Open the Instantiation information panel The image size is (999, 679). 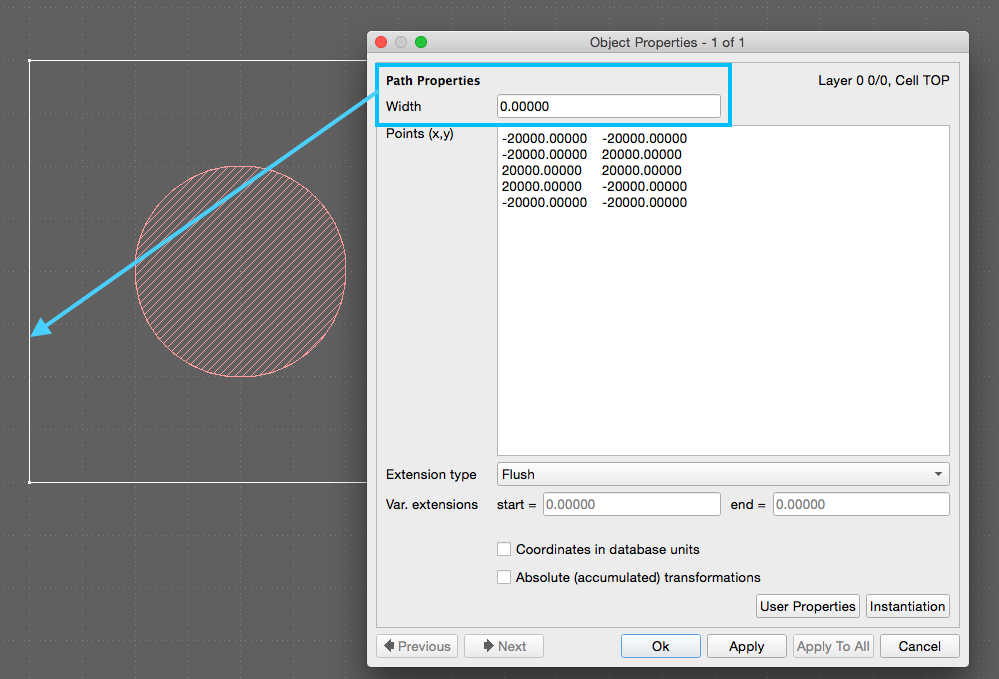coord(907,606)
